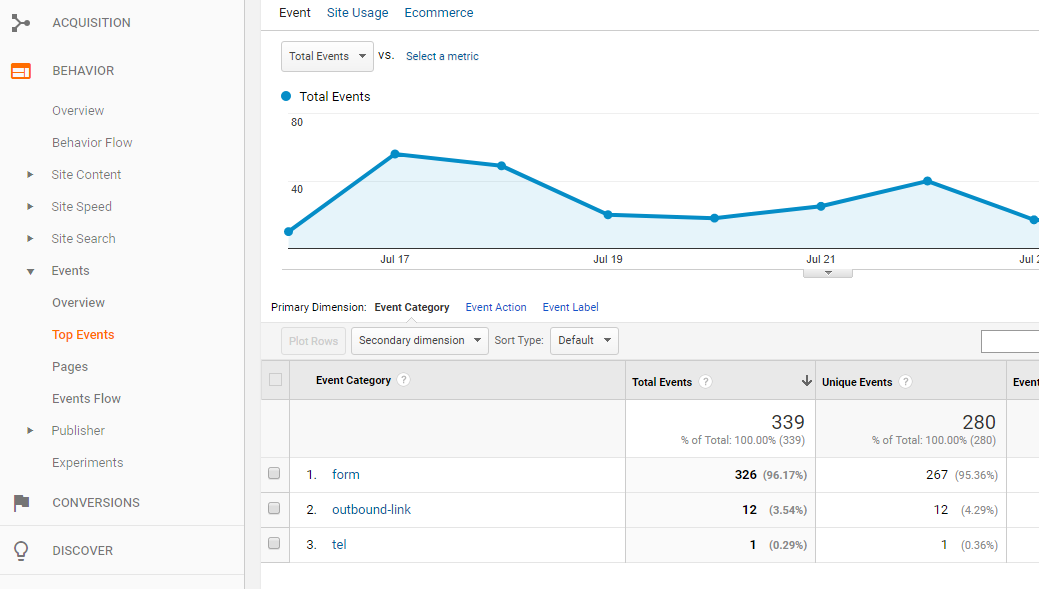The image size is (1039, 589).
Task: Open Behavior Flow report
Action: (x=92, y=142)
